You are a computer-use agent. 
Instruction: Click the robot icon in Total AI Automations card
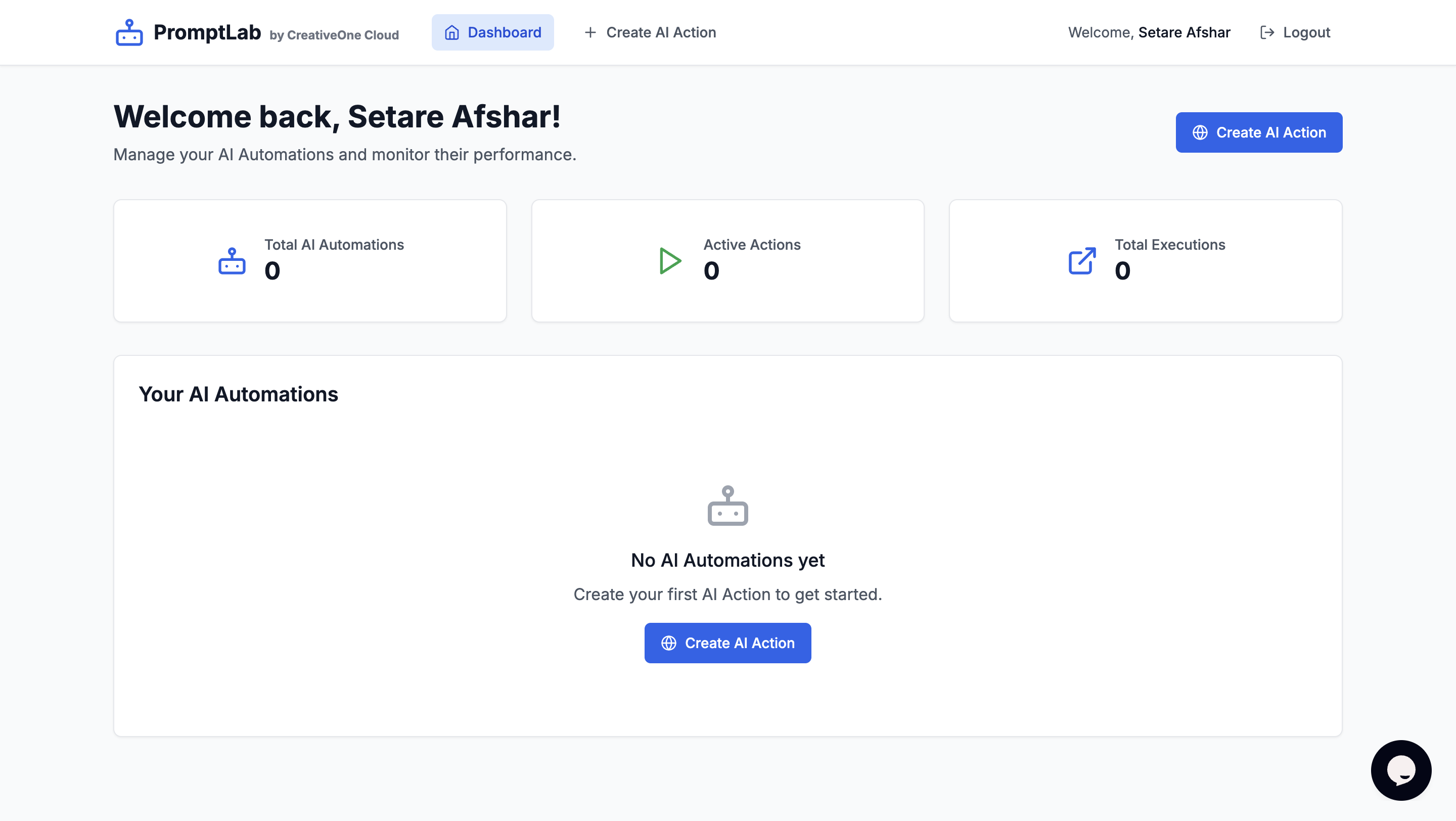pos(232,261)
